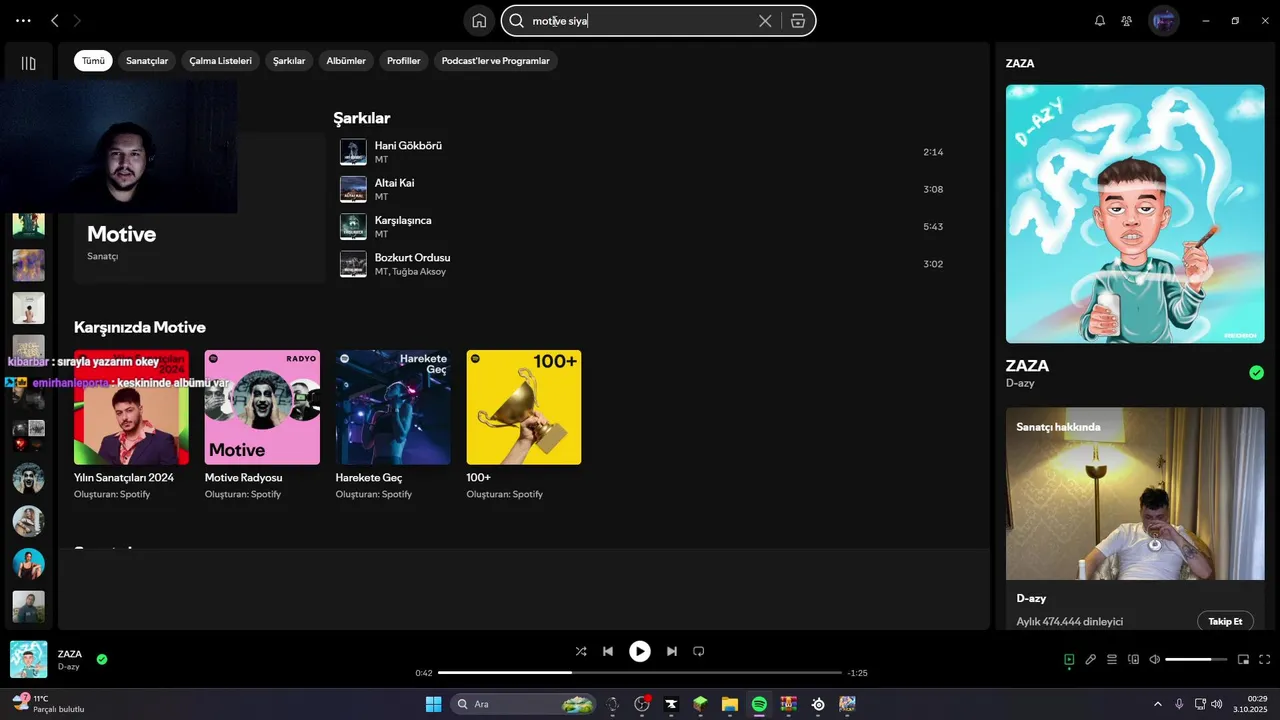1280x720 pixels.
Task: Toggle repeat mode
Action: [x=699, y=651]
